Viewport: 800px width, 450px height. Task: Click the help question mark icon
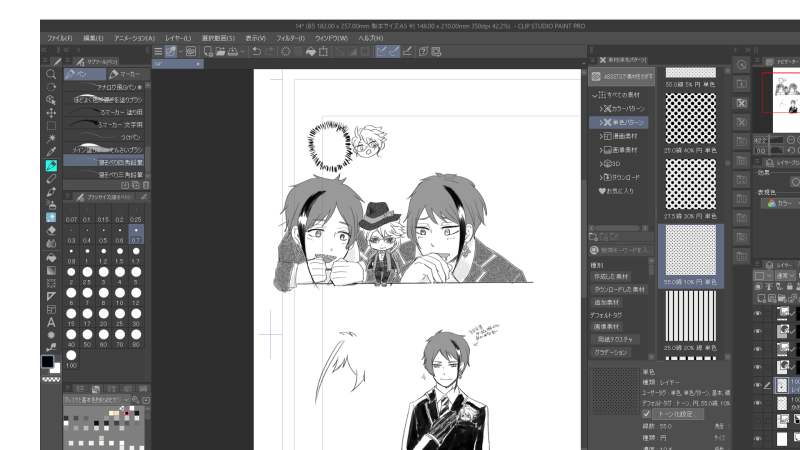[423, 51]
